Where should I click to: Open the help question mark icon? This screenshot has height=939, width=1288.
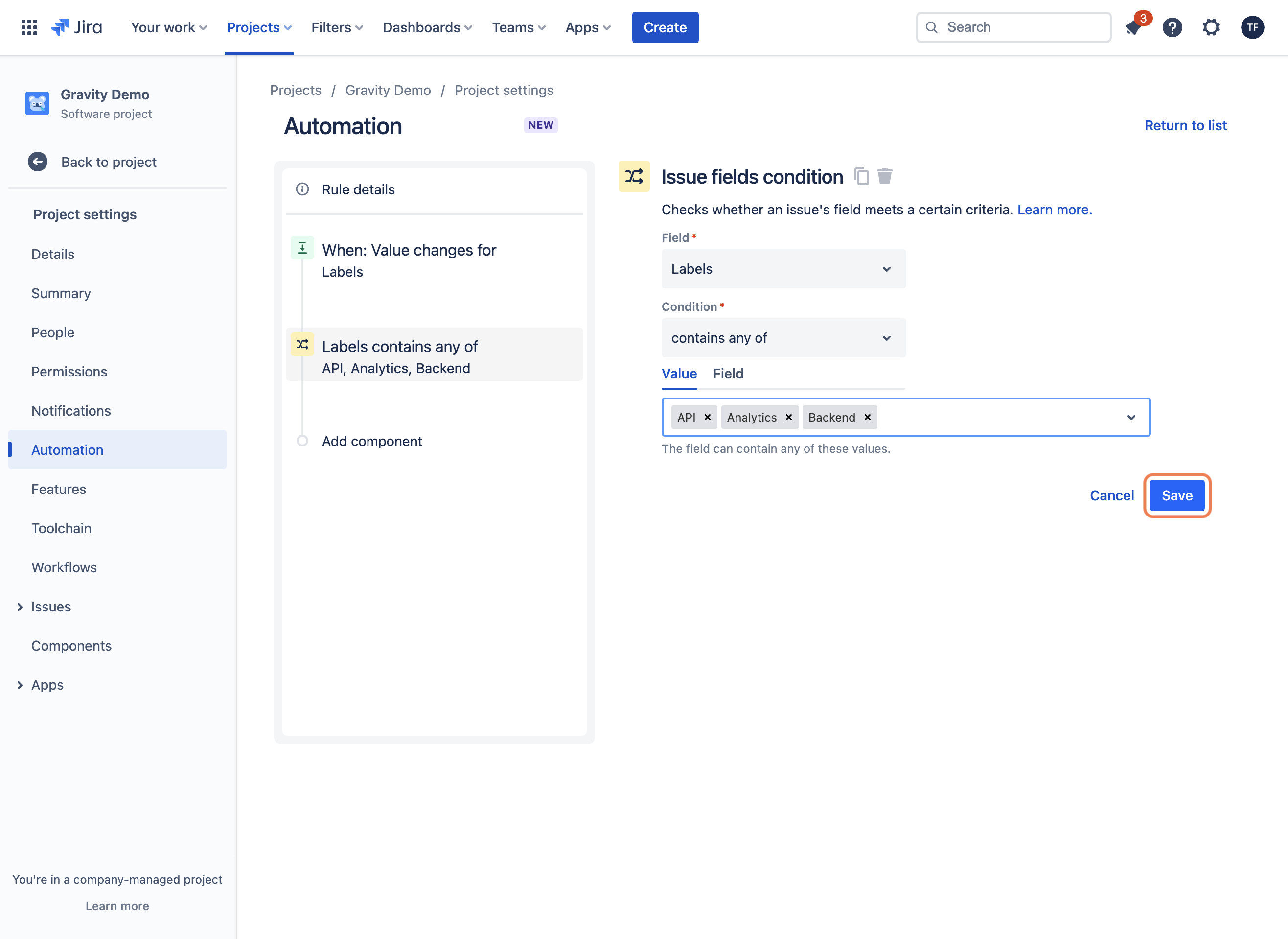(x=1172, y=27)
